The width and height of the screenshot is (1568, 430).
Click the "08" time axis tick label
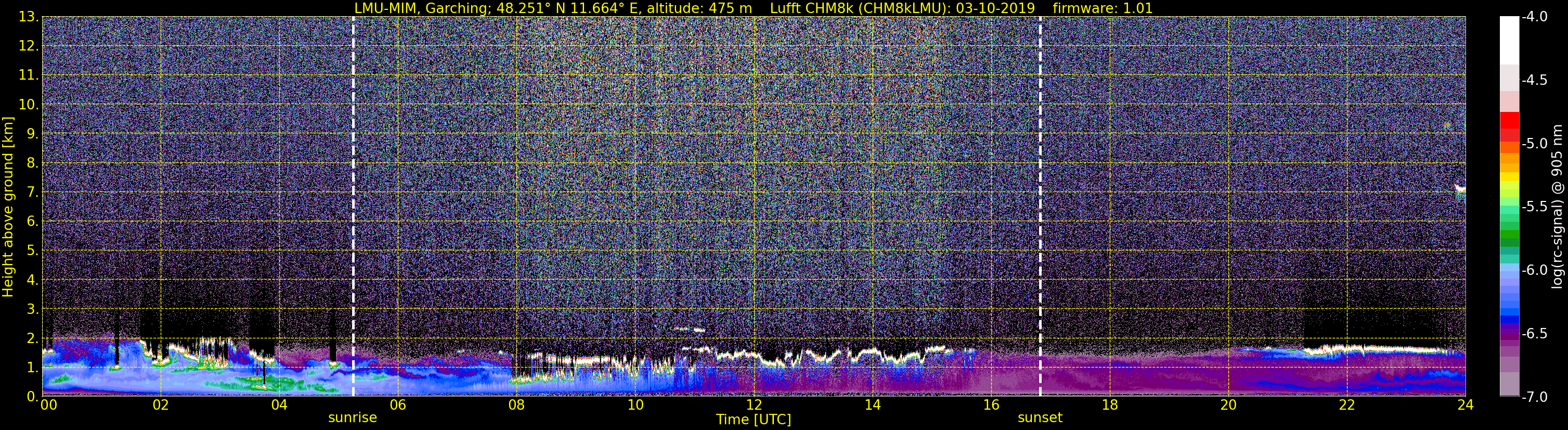pos(516,405)
